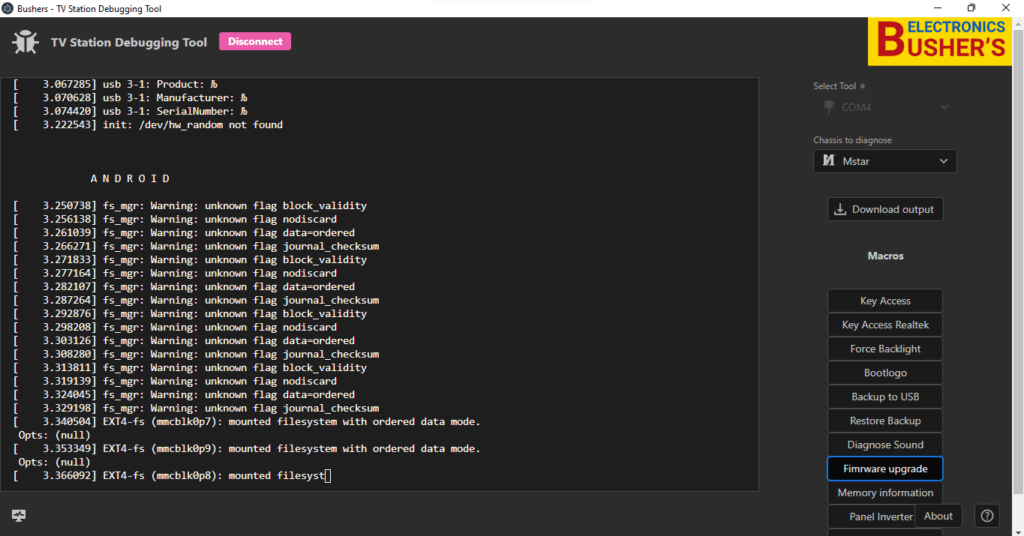
Task: Click the monitor activity icon at bottom left
Action: [x=19, y=516]
